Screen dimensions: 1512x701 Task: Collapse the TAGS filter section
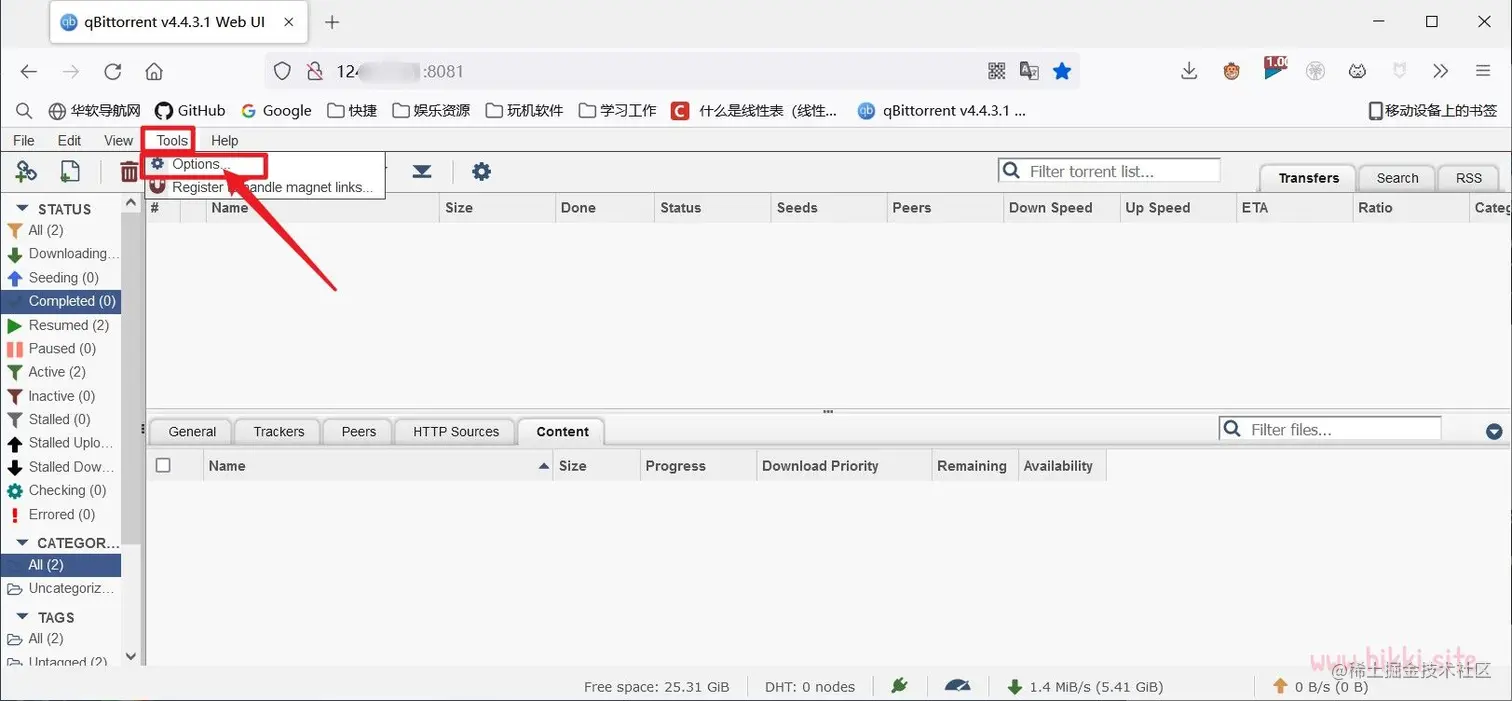[x=22, y=617]
